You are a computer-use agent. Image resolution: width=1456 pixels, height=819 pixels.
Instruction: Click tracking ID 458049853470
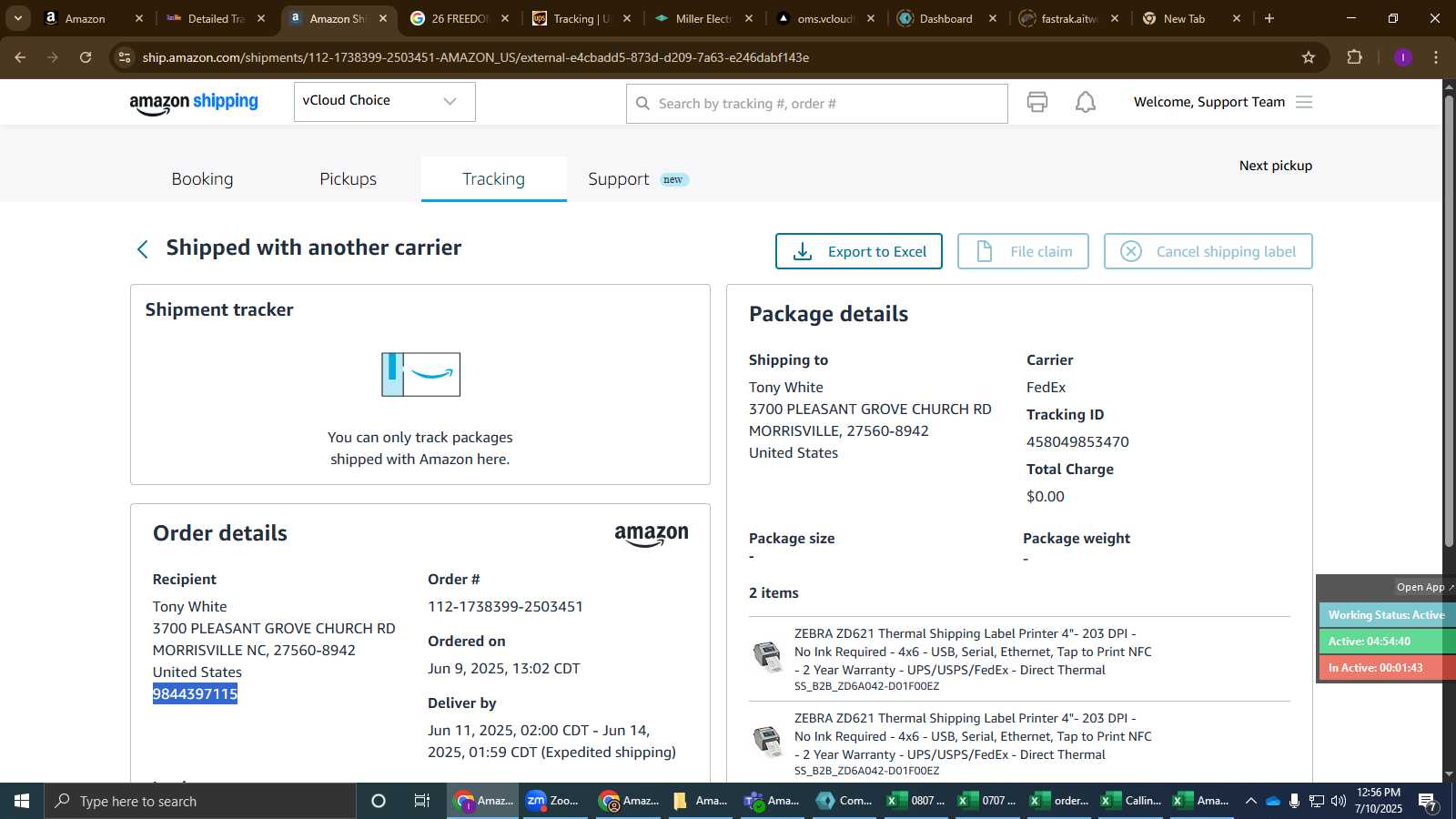click(x=1077, y=442)
